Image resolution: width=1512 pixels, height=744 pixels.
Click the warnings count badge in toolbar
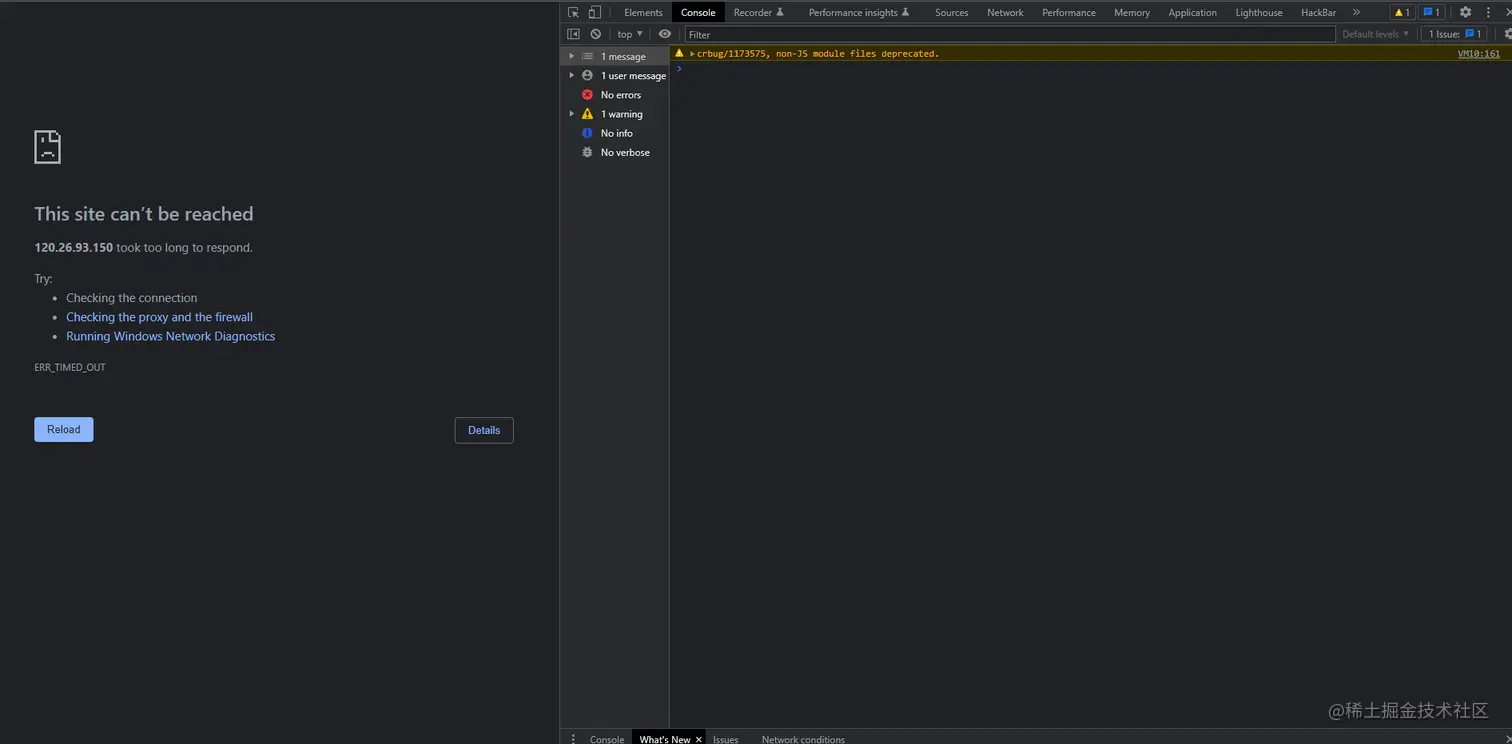pos(1402,12)
